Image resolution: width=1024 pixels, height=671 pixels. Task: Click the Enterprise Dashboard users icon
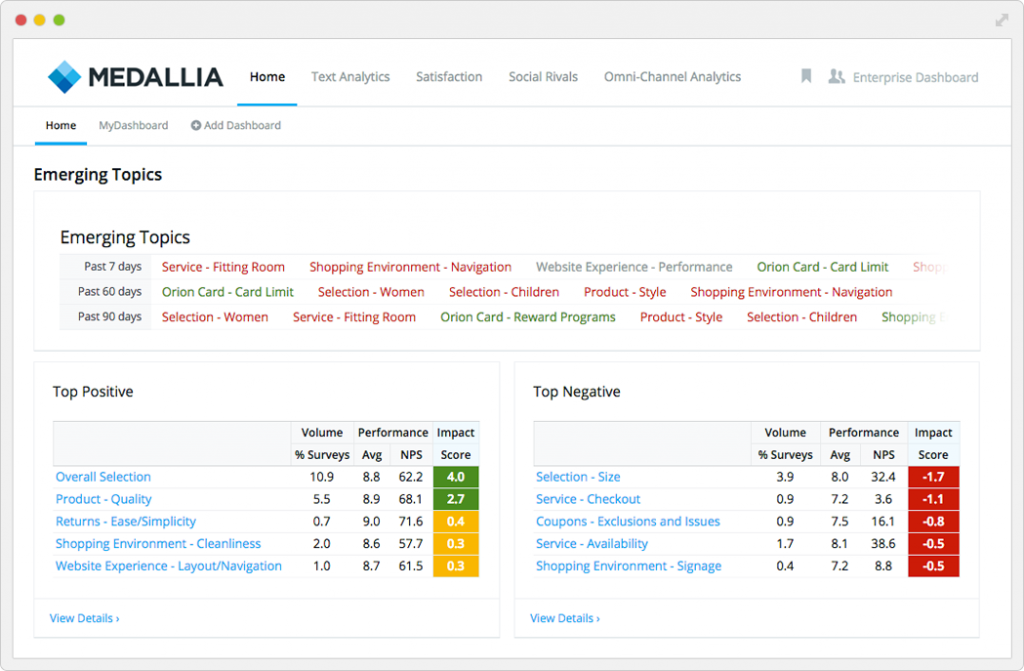(836, 76)
